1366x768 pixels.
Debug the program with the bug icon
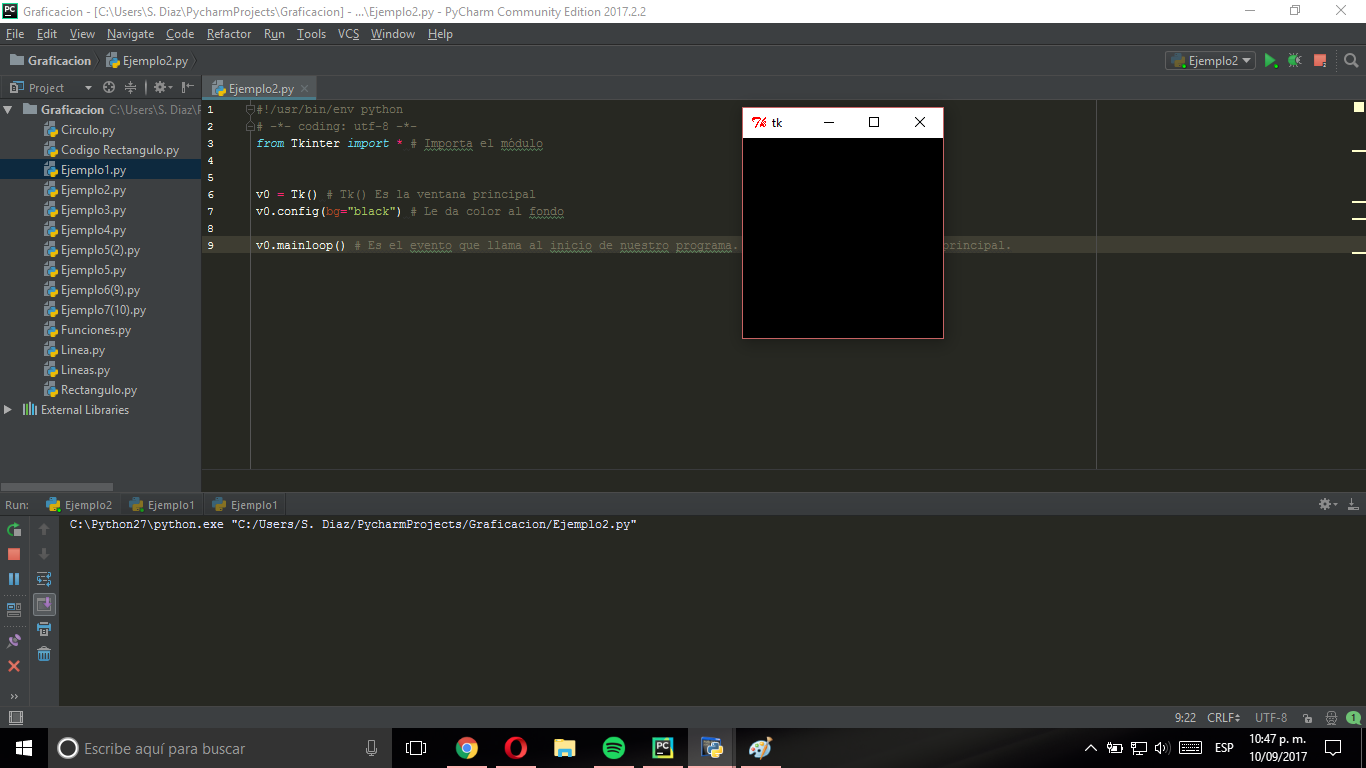(x=1294, y=60)
